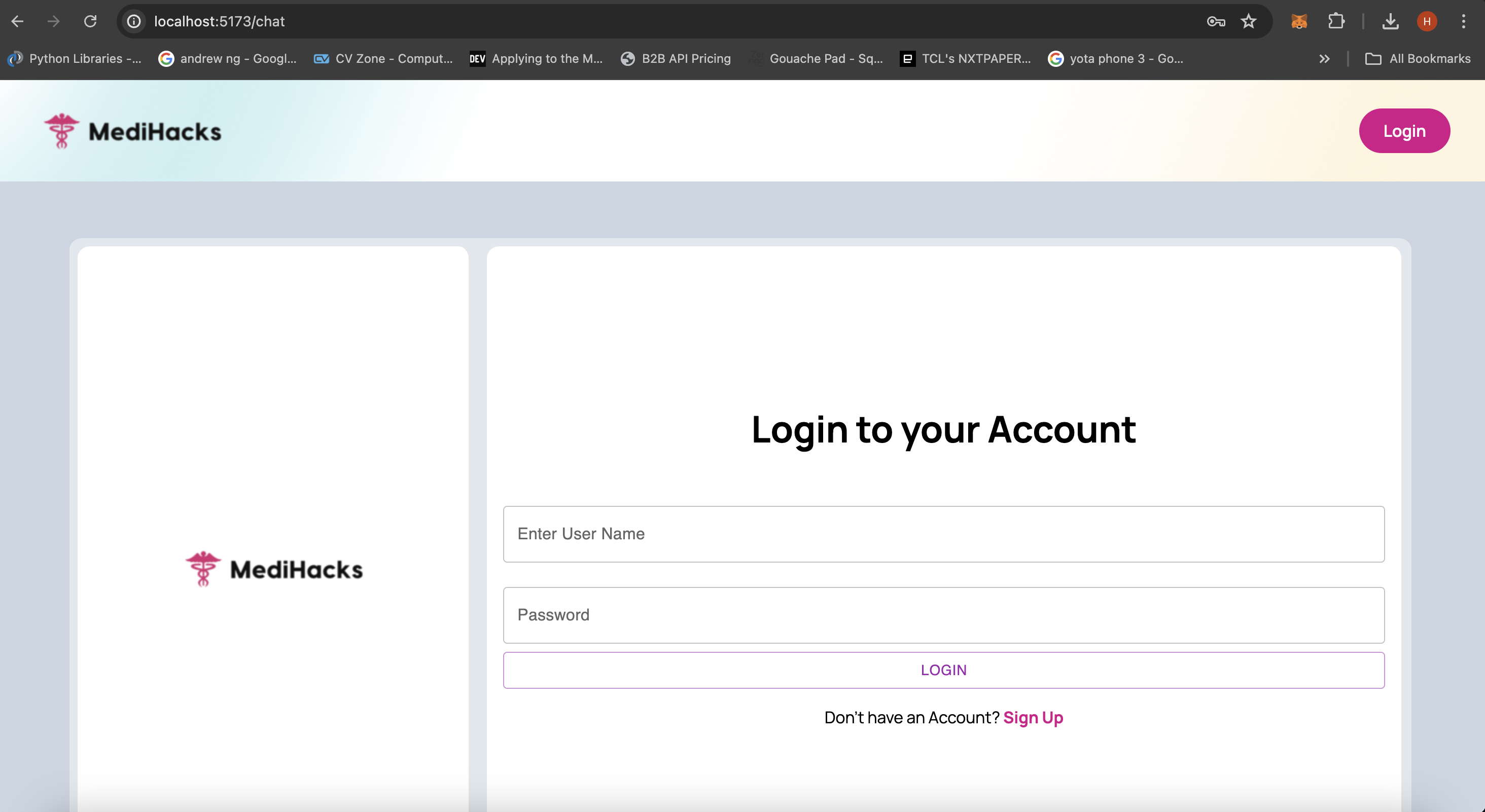Open the MetaMask fox extension
Viewport: 1485px width, 812px height.
[x=1299, y=21]
